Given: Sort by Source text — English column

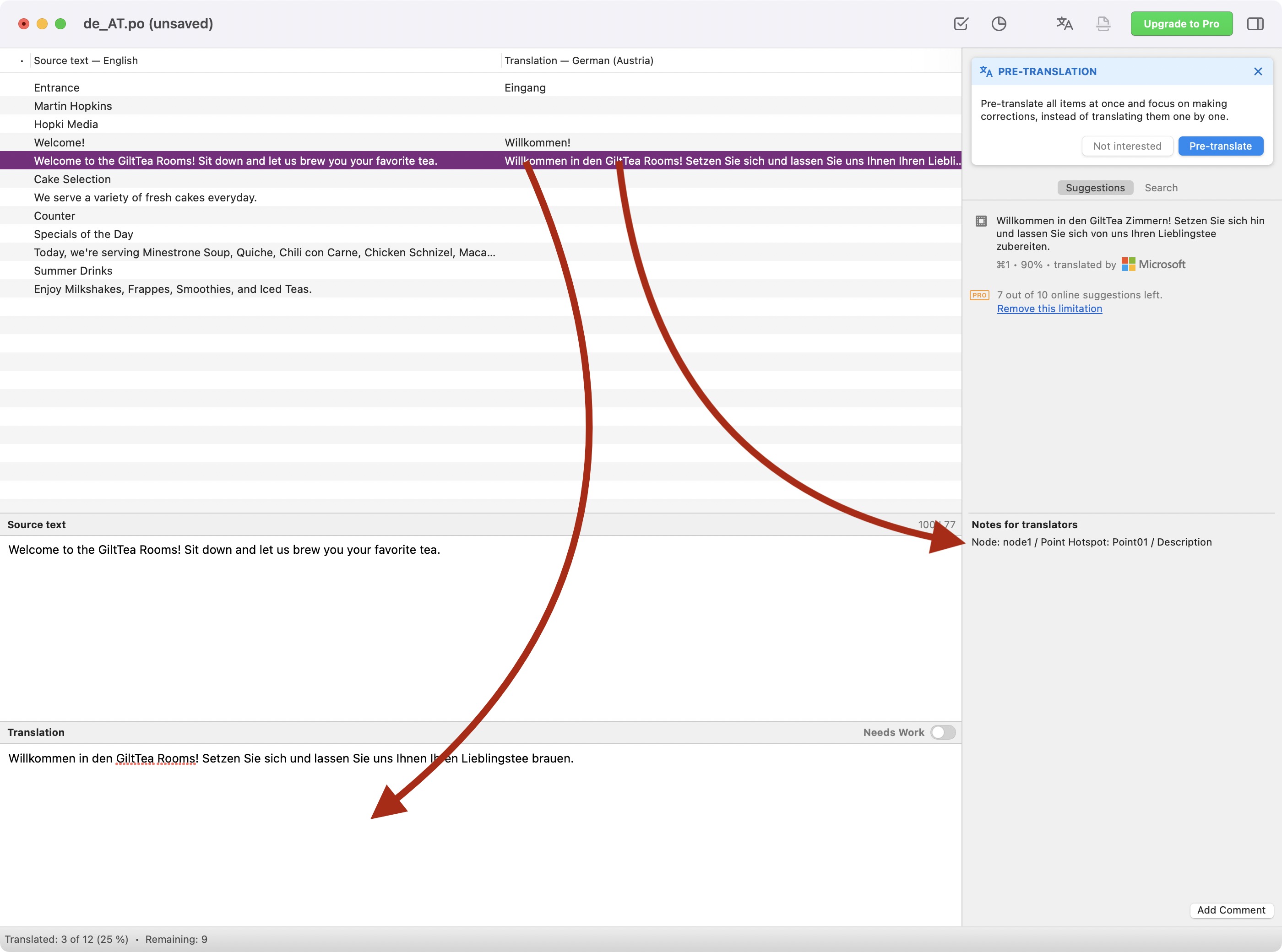Looking at the screenshot, I should click(86, 61).
